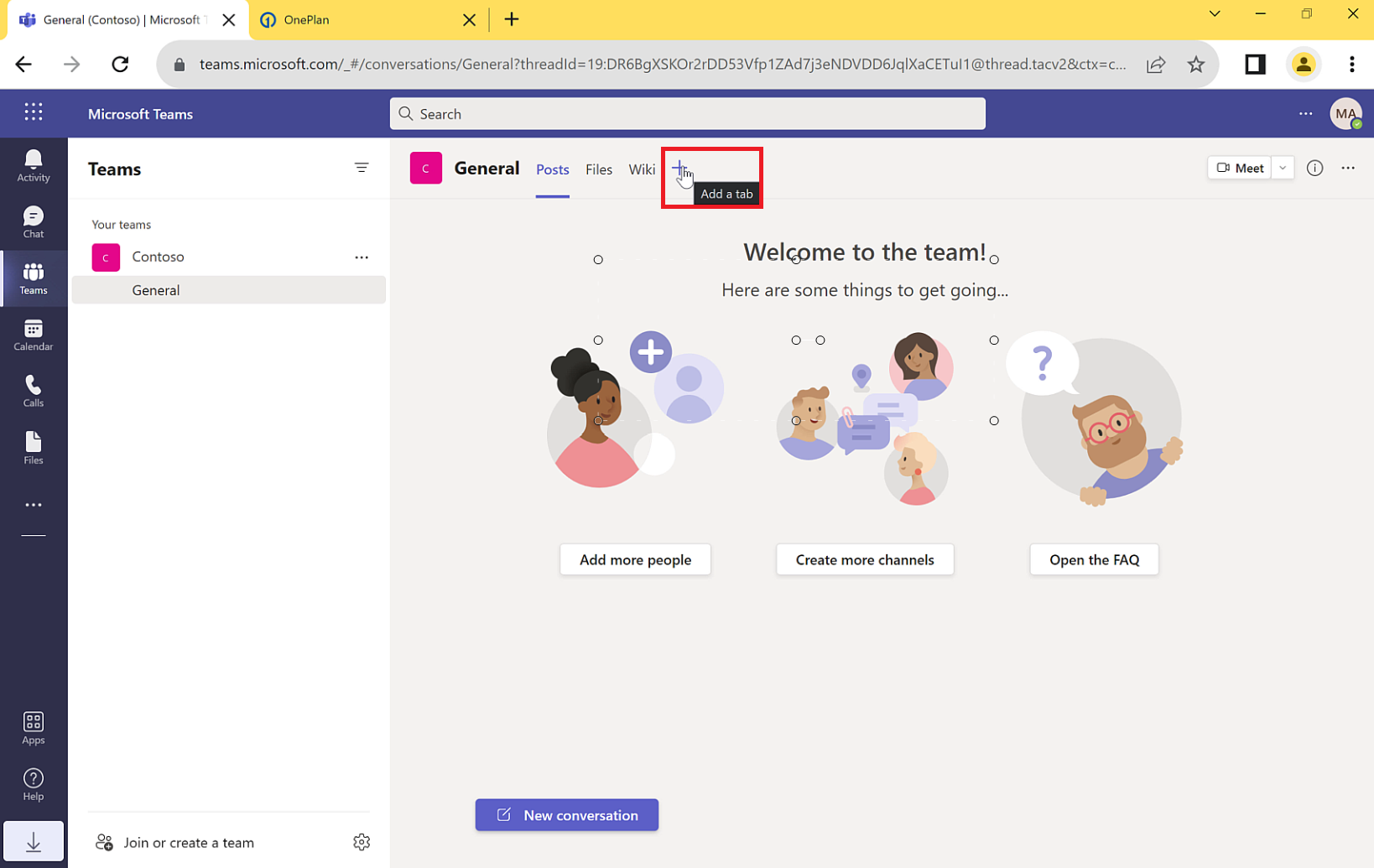The width and height of the screenshot is (1374, 868).
Task: Click Create more channels
Action: [x=865, y=559]
